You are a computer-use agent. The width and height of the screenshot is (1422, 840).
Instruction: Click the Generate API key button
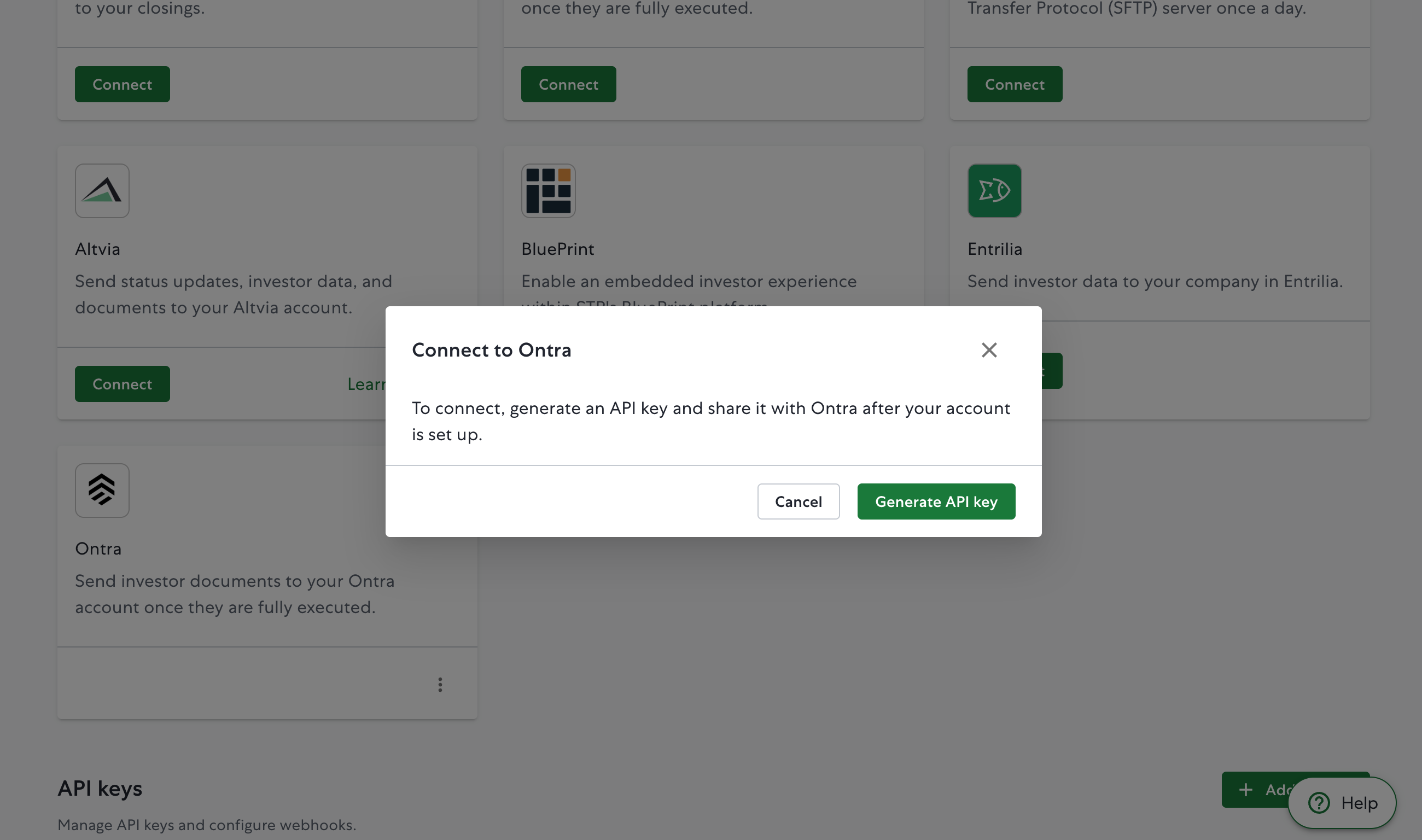point(936,501)
